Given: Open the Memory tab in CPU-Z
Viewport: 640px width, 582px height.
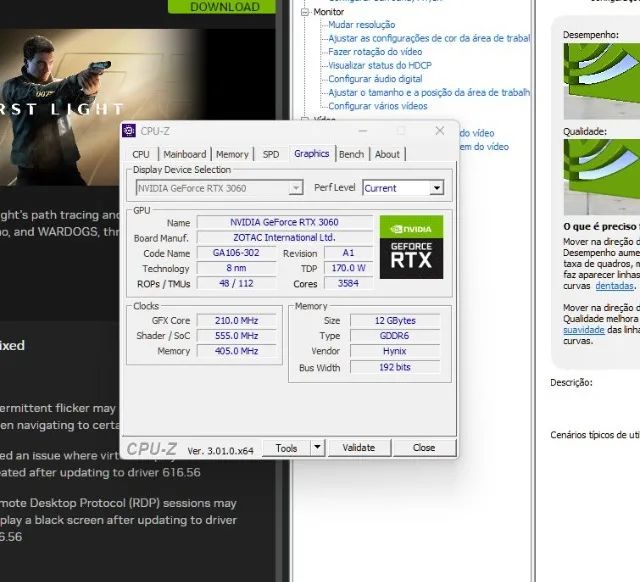Looking at the screenshot, I should pyautogui.click(x=232, y=154).
